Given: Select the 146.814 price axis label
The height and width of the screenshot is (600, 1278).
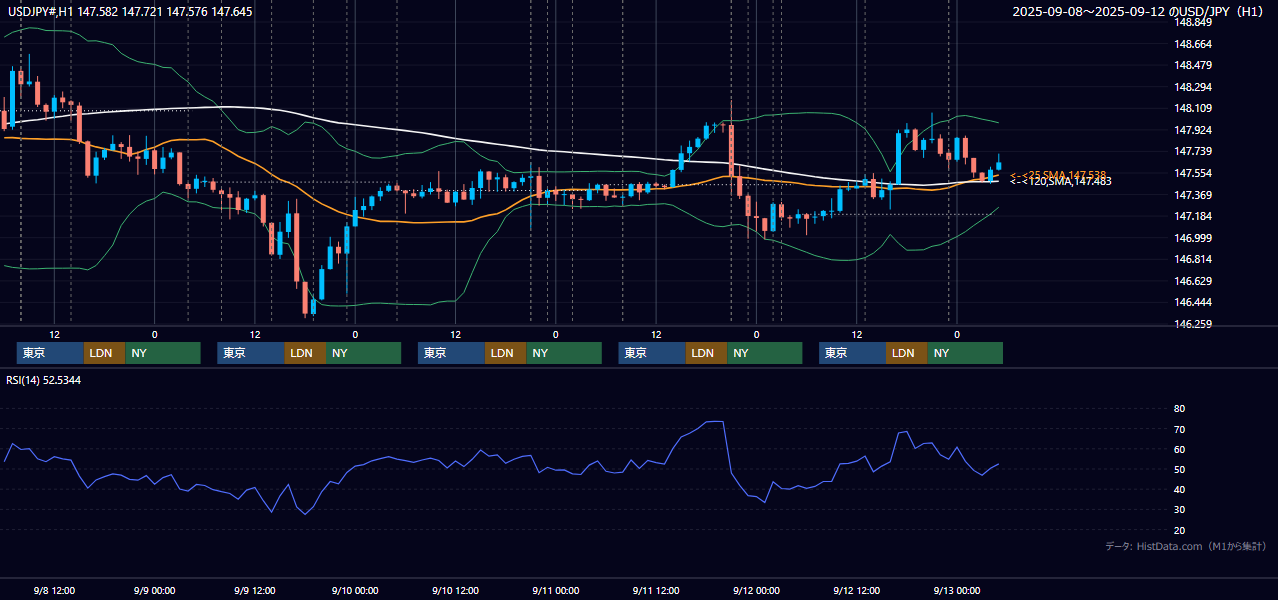Looking at the screenshot, I should coord(1193,260).
